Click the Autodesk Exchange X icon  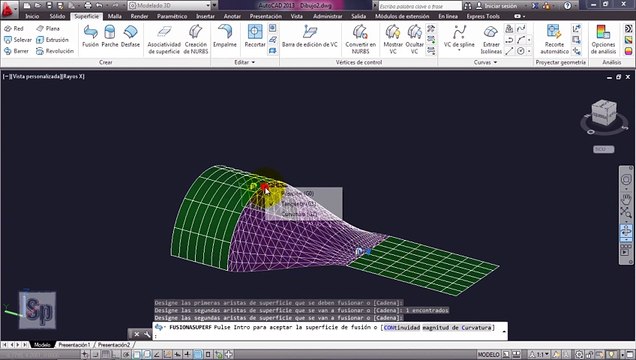click(535, 6)
